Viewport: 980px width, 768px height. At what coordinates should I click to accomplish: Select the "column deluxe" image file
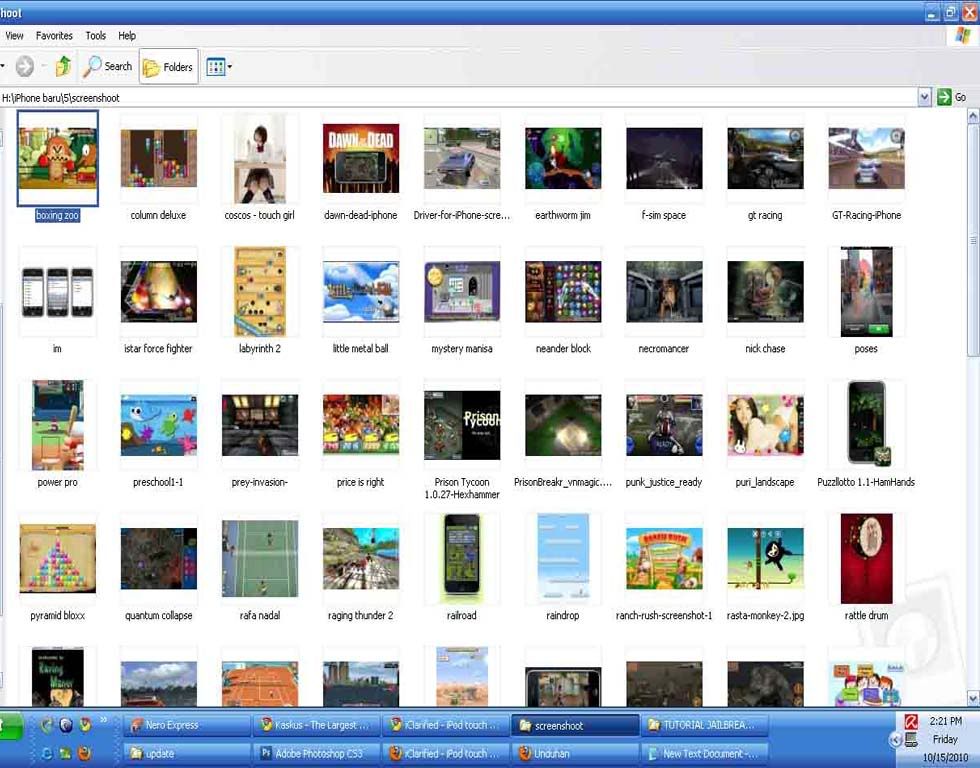pos(158,167)
